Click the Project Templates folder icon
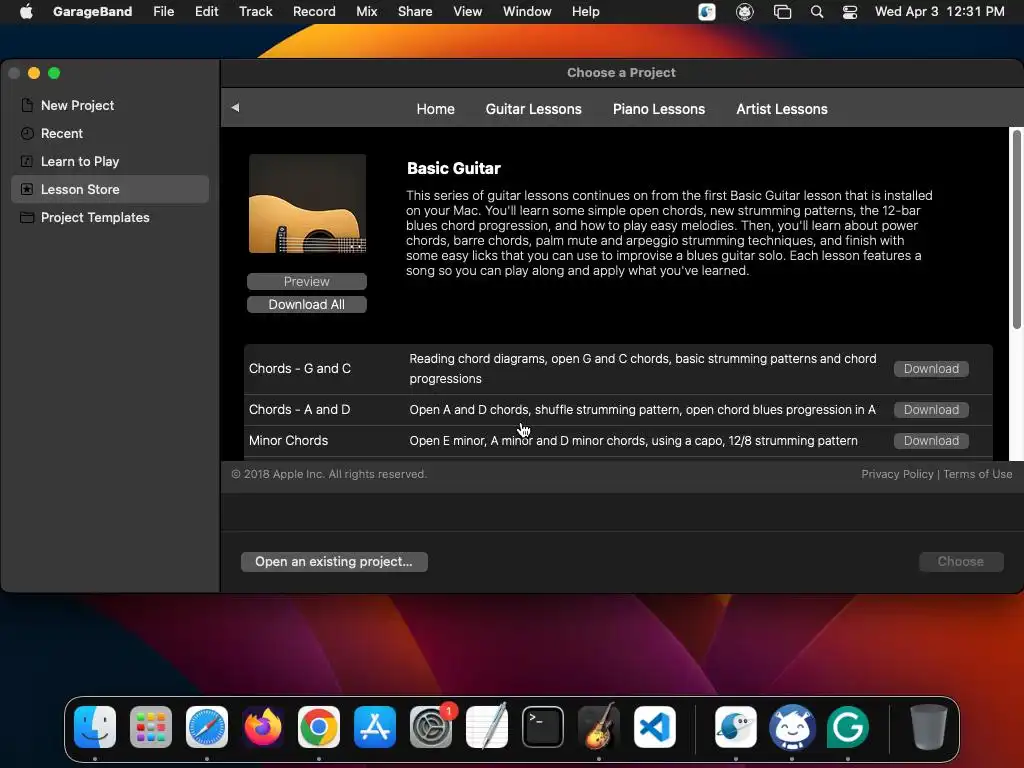 (x=27, y=217)
